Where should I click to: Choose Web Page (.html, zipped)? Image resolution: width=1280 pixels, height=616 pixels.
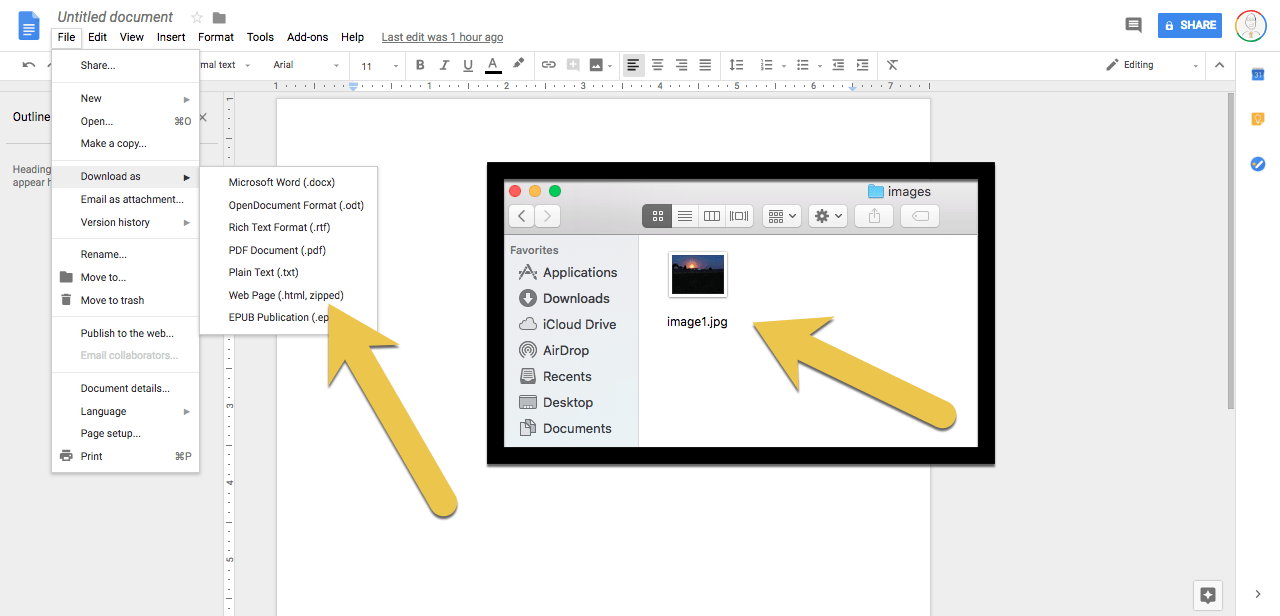(288, 295)
